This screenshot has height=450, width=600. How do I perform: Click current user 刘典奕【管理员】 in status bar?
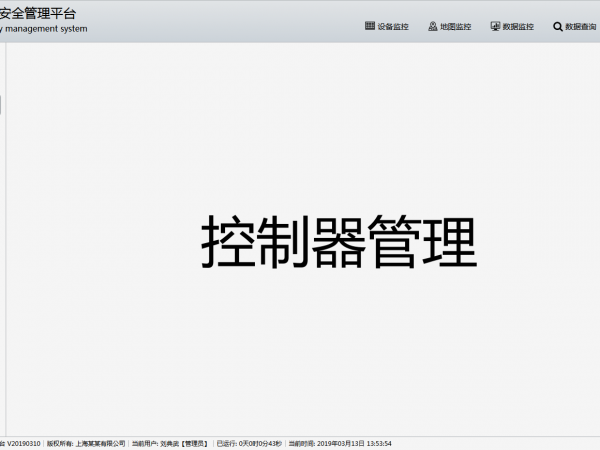(170, 443)
